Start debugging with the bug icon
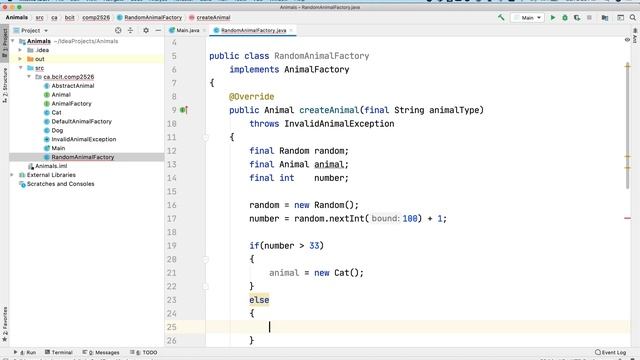The image size is (640, 360). tap(565, 18)
